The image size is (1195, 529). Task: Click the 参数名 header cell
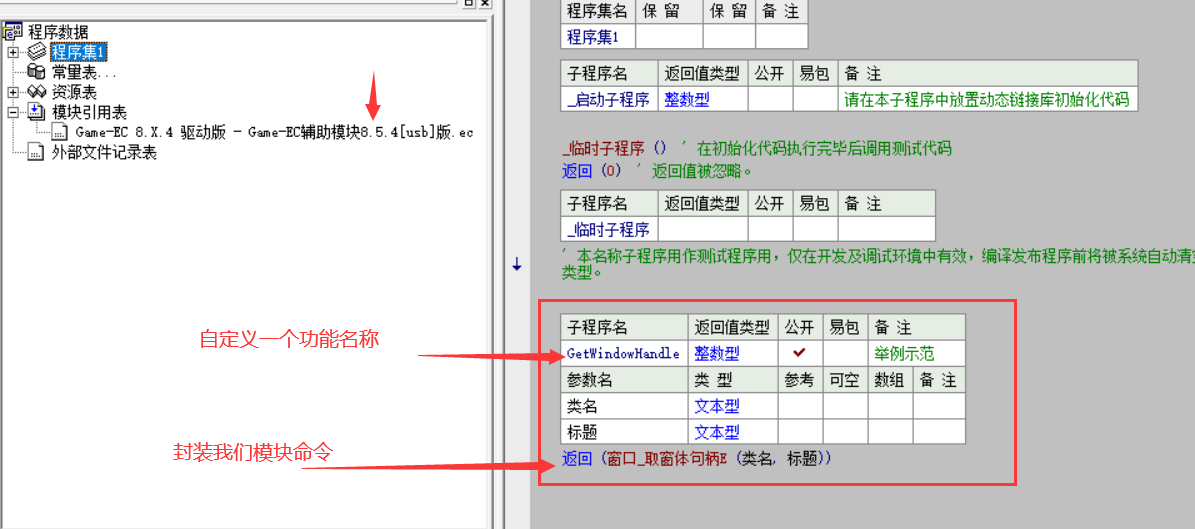coord(623,380)
